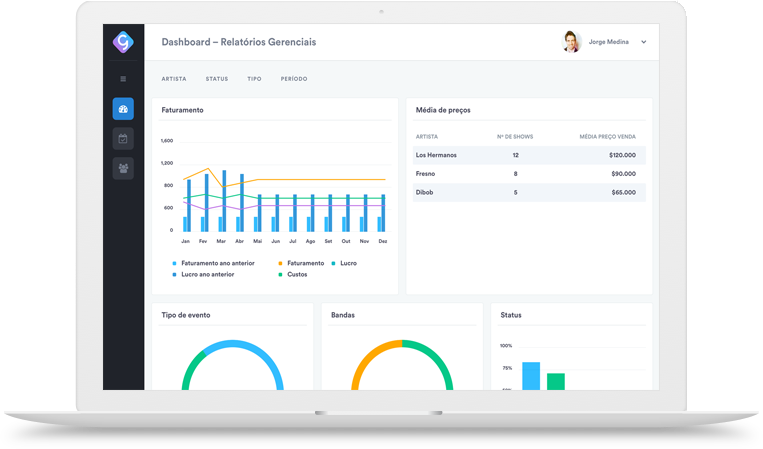Screen dimensions: 763x449
Task: Click Jorge Medina's profile avatar
Action: [x=571, y=42]
